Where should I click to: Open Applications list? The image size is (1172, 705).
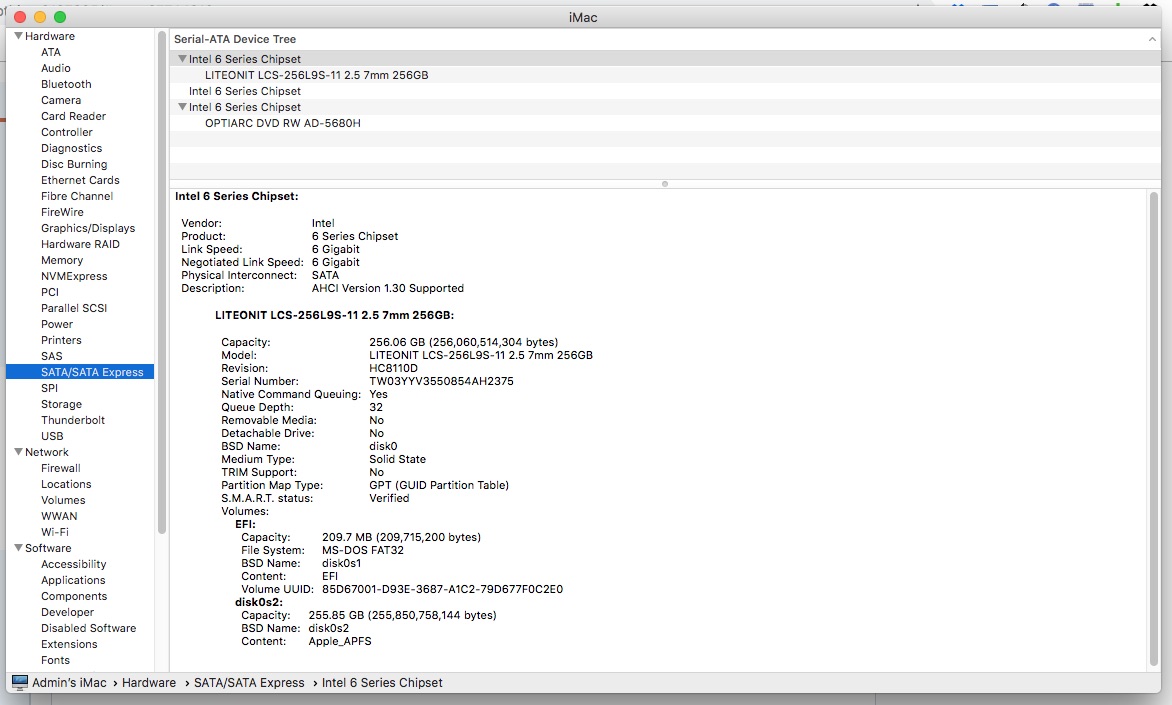pos(73,580)
